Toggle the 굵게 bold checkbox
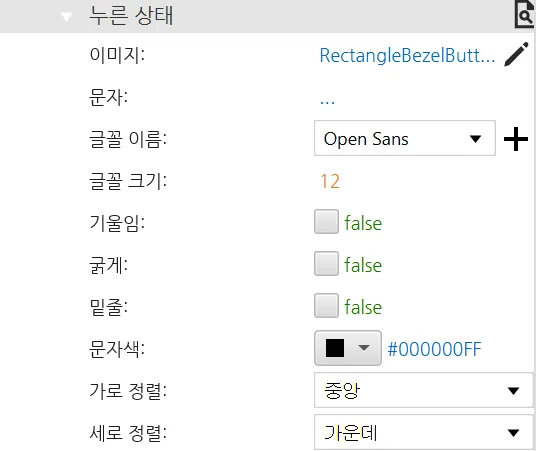Screen dimensions: 536x451 [x=326, y=264]
